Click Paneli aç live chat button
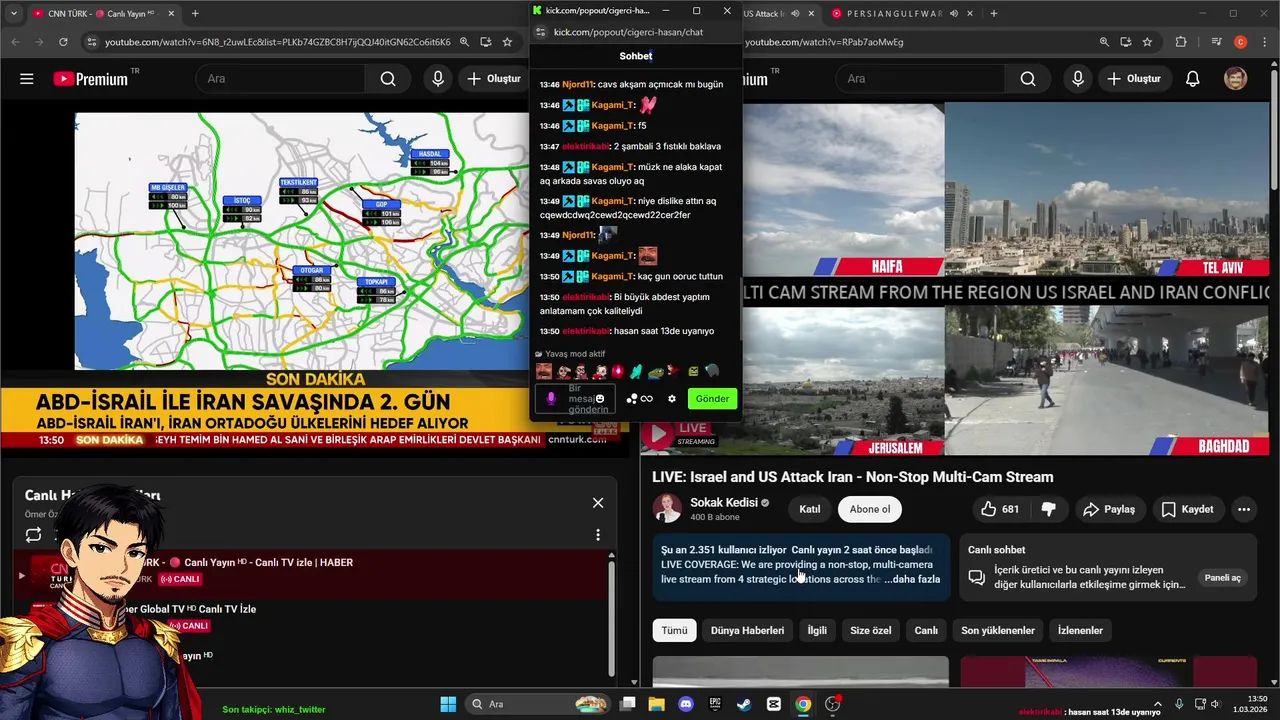This screenshot has height=720, width=1280. pos(1222,578)
